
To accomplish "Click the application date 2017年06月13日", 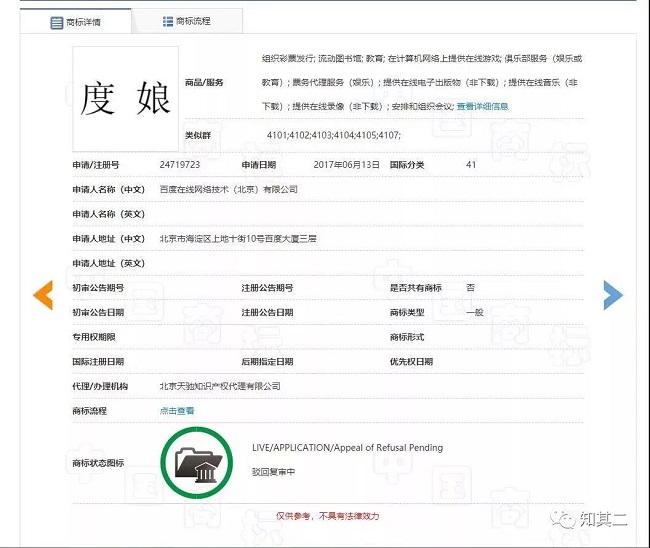I will click(345, 164).
